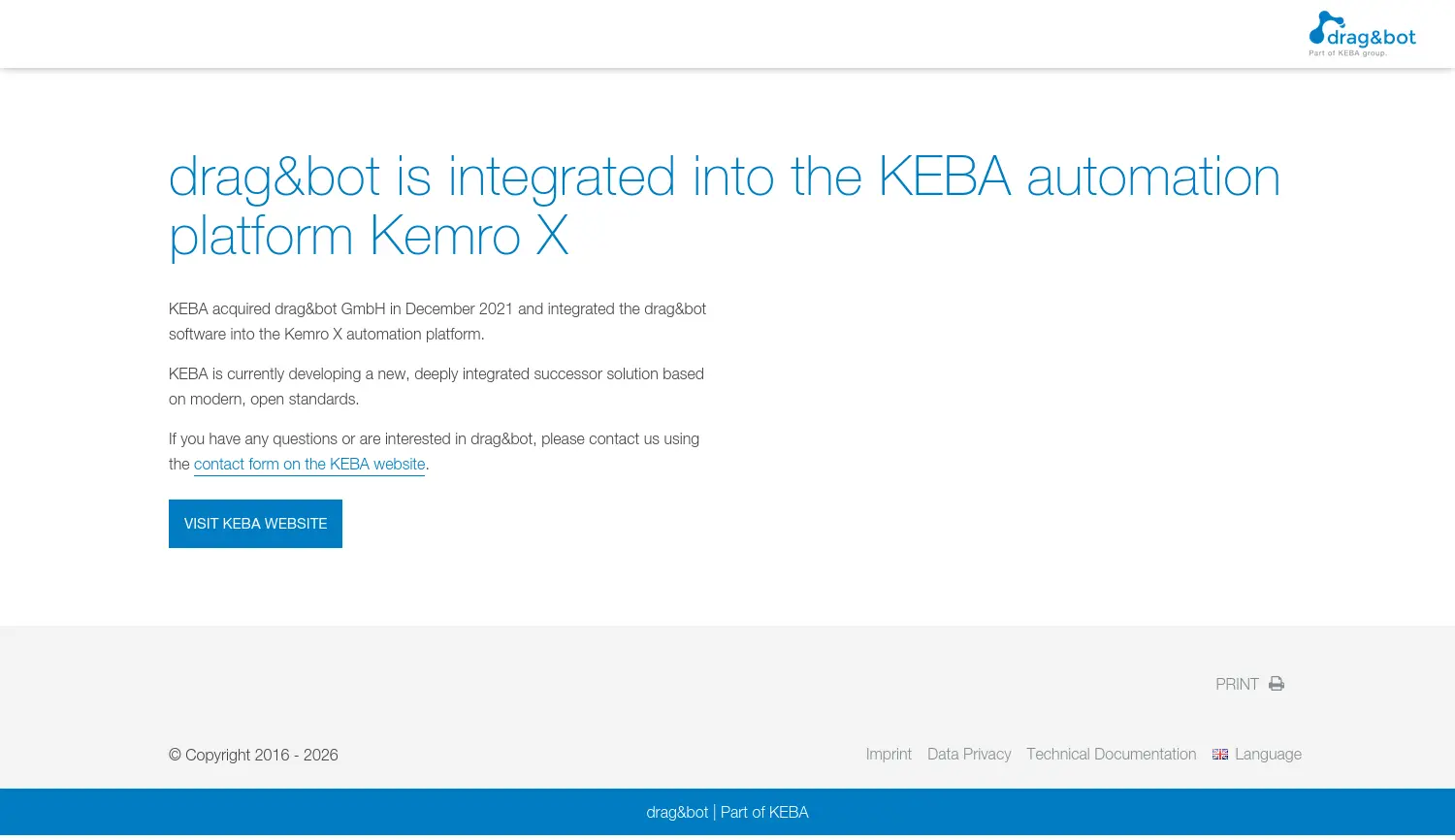Click the UK flag language icon
The height and width of the screenshot is (840, 1455).
coord(1220,755)
